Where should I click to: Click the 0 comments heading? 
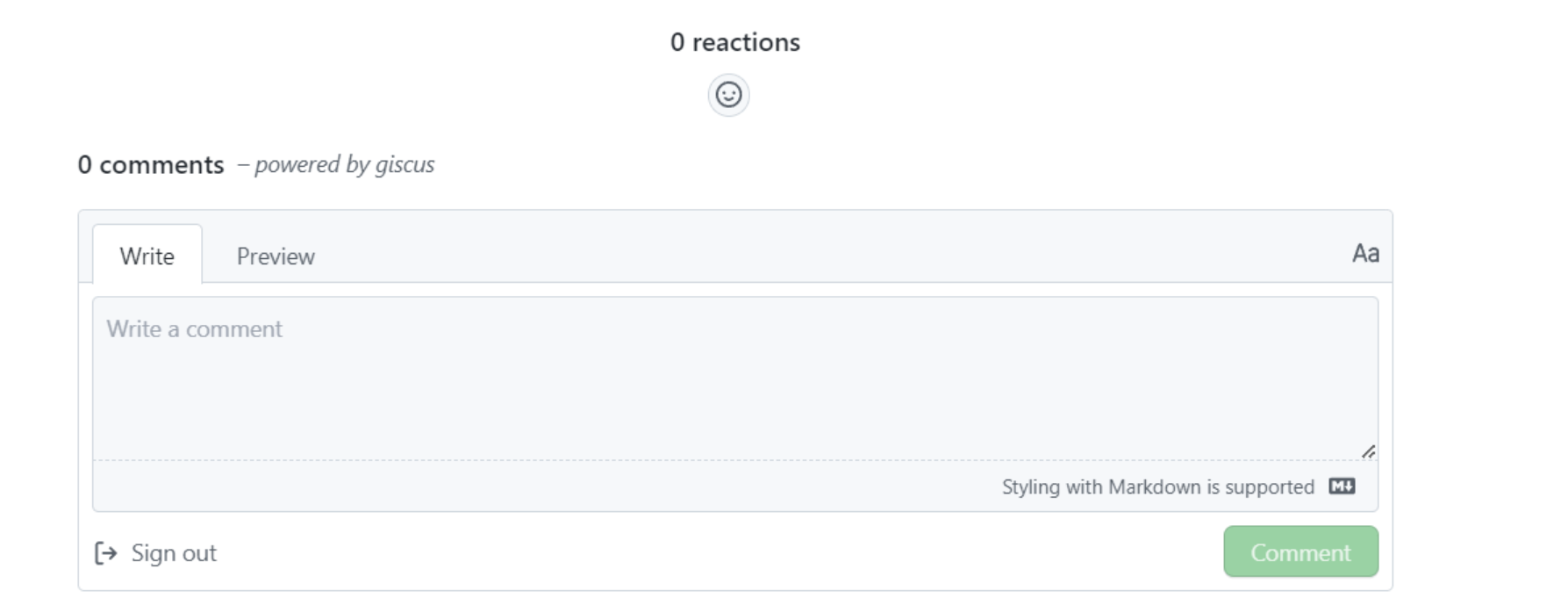coord(151,164)
